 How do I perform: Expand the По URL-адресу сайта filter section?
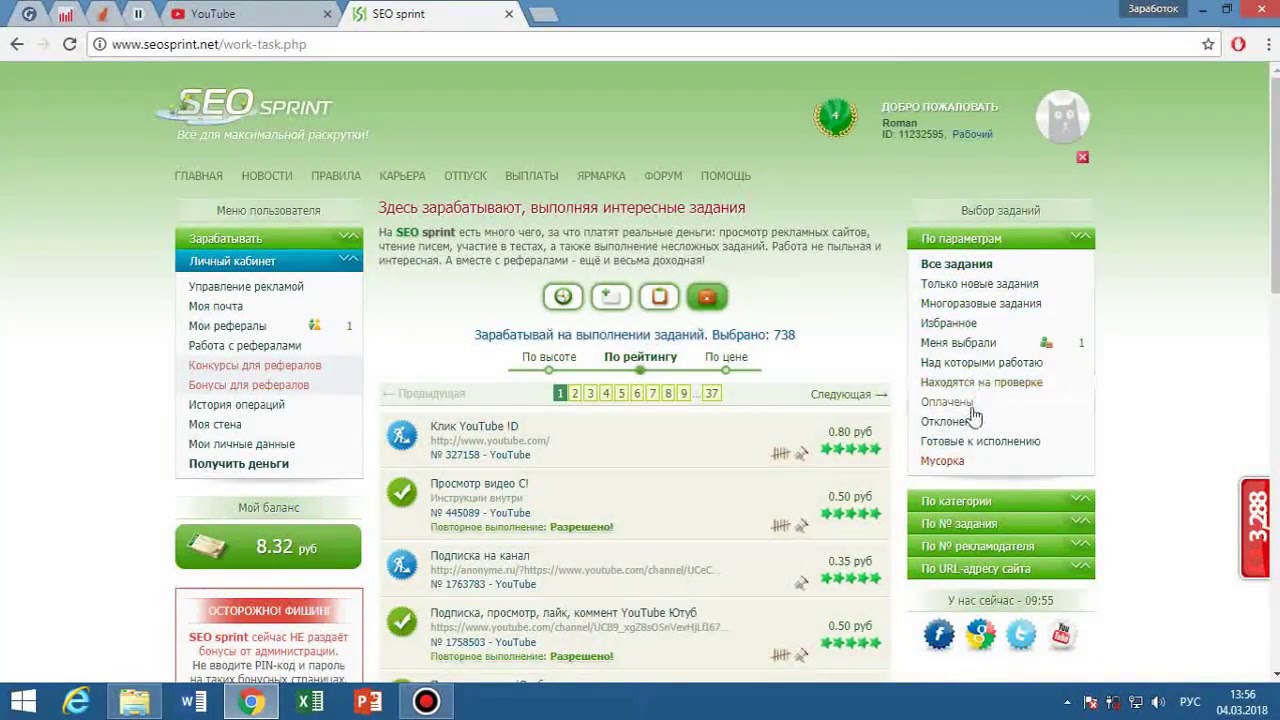pos(1001,568)
